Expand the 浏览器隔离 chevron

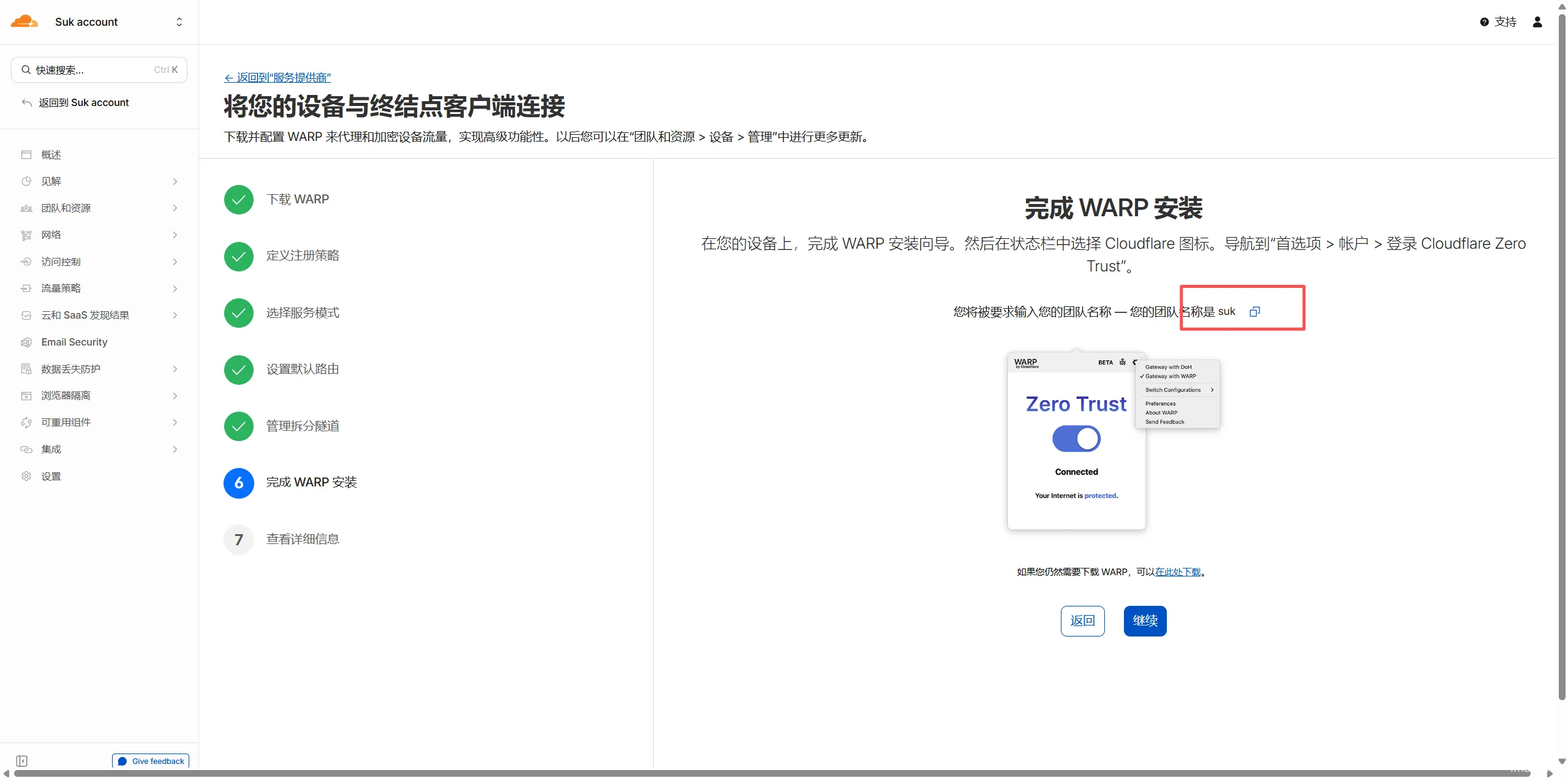click(175, 396)
